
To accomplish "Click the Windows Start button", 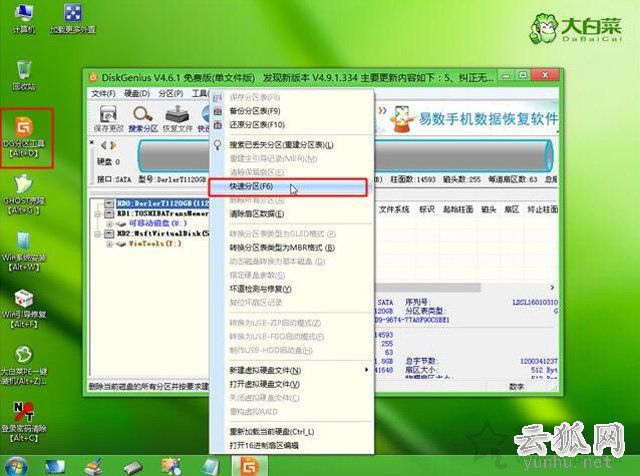I will click(16, 467).
